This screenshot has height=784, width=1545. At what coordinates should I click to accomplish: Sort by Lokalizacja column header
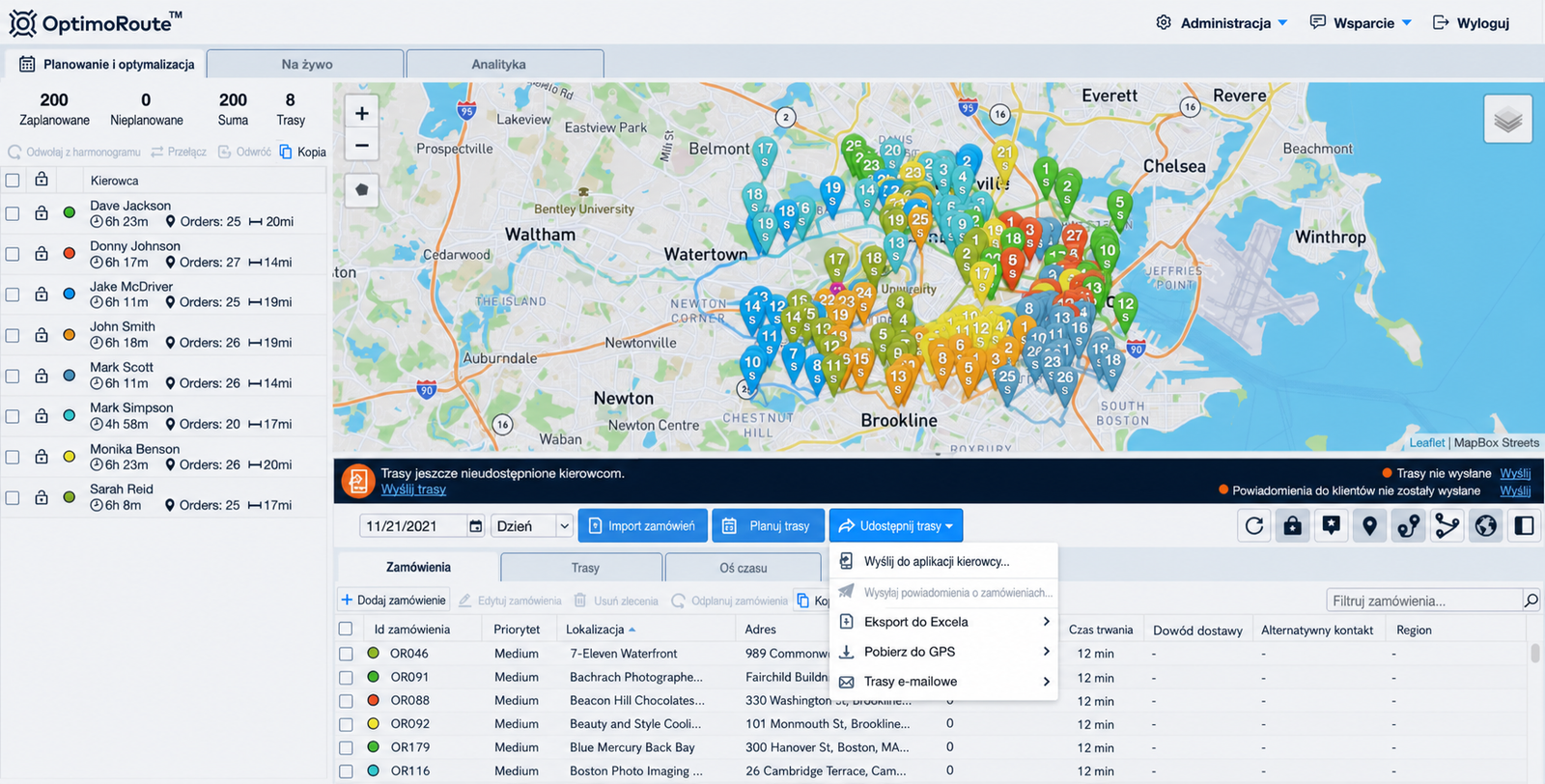point(601,630)
